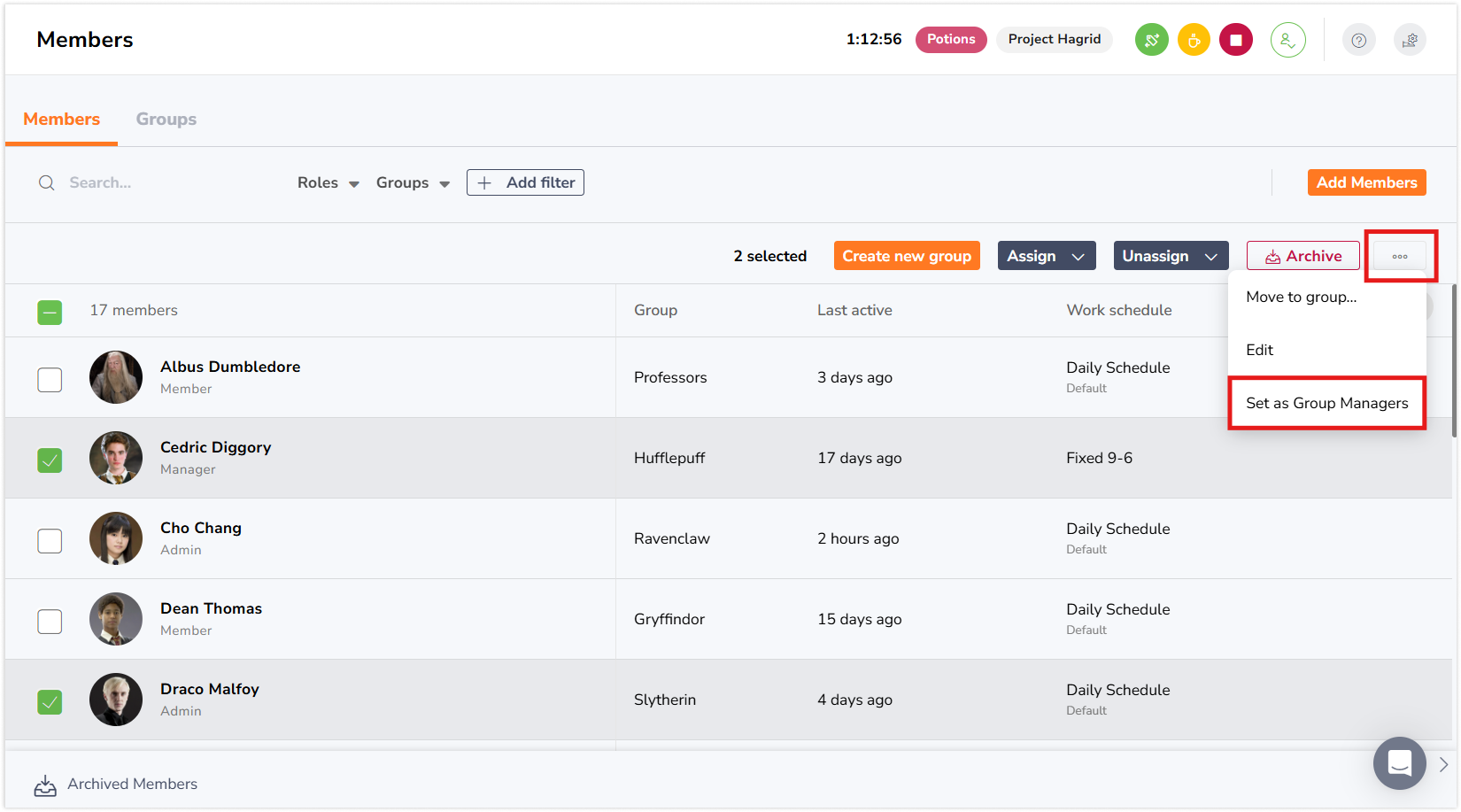Choose Edit from the more menu
The image size is (1461, 812).
pyautogui.click(x=1326, y=350)
